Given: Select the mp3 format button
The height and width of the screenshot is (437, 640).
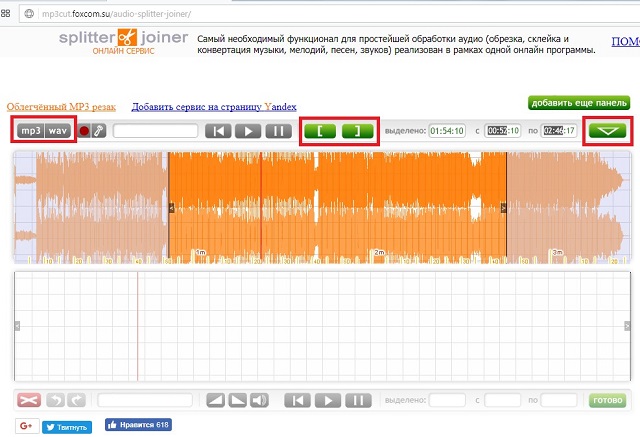Looking at the screenshot, I should point(30,130).
